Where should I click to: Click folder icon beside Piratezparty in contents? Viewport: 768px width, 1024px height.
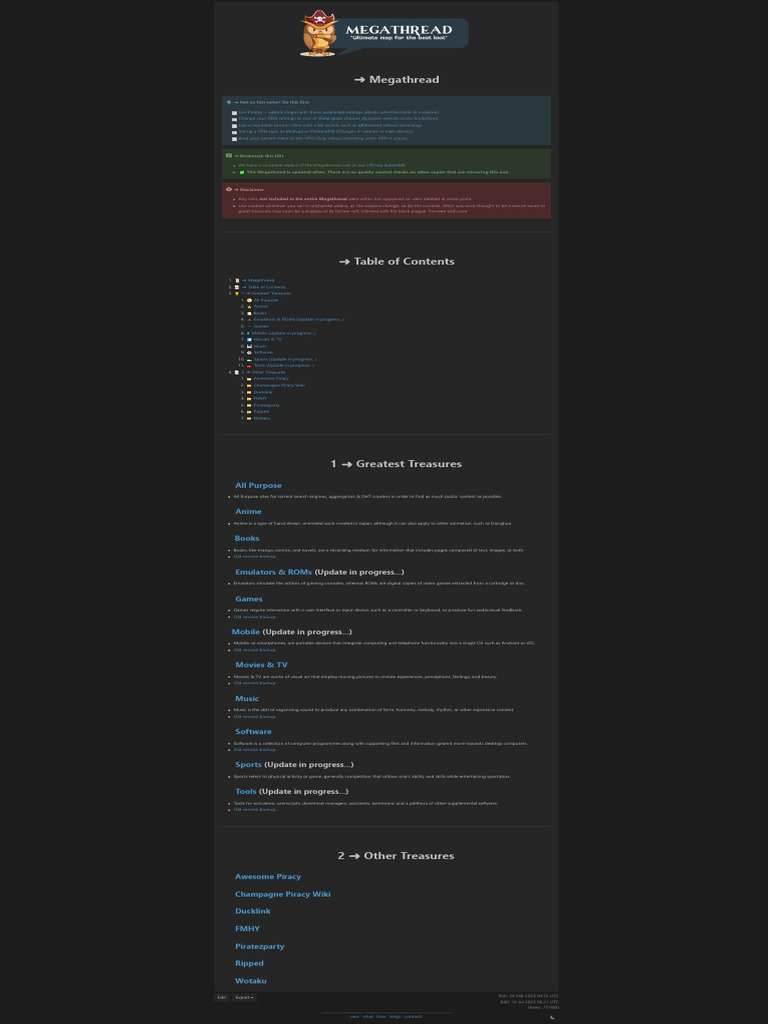(x=249, y=406)
